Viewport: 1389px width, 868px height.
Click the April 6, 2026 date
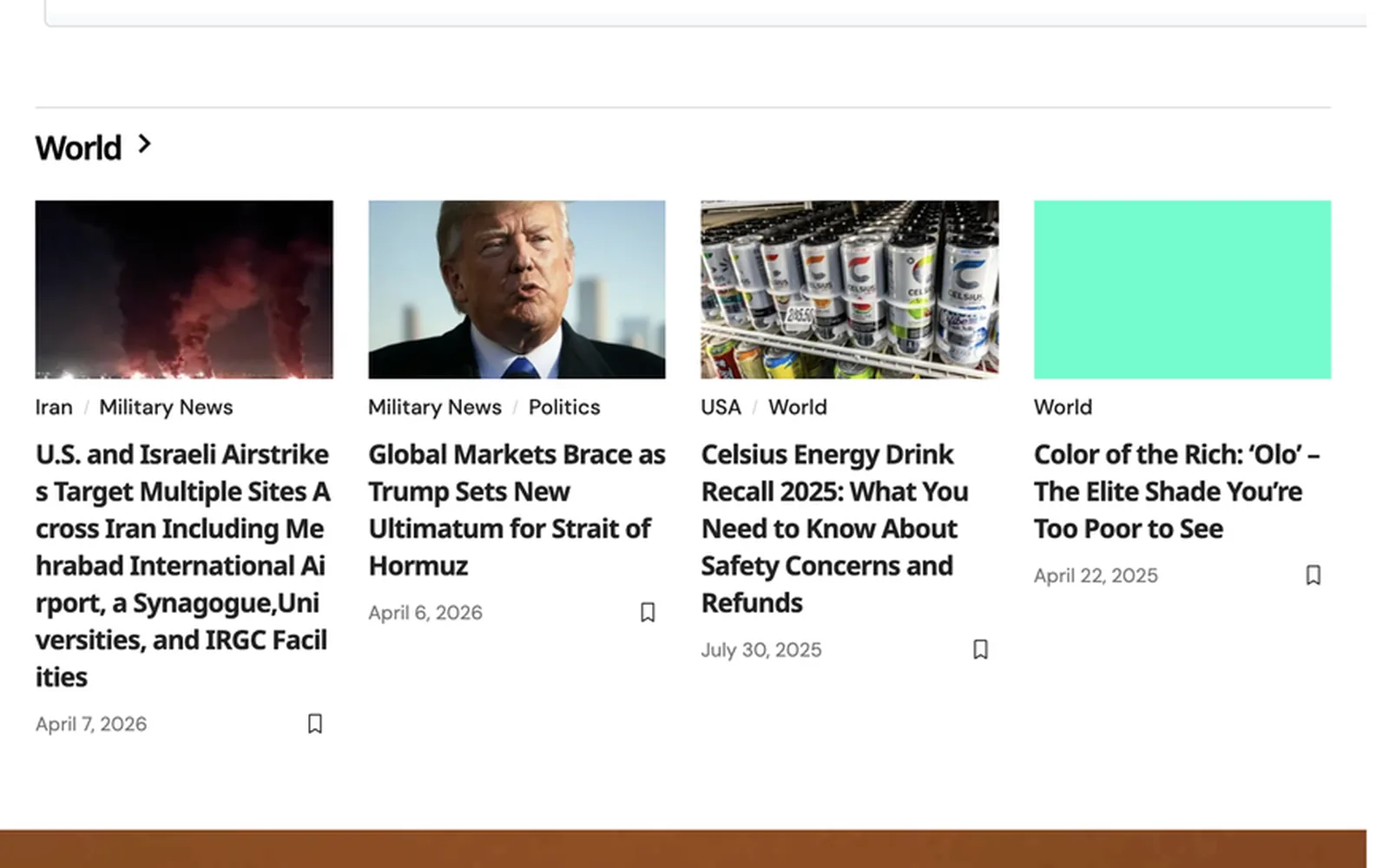pos(425,613)
